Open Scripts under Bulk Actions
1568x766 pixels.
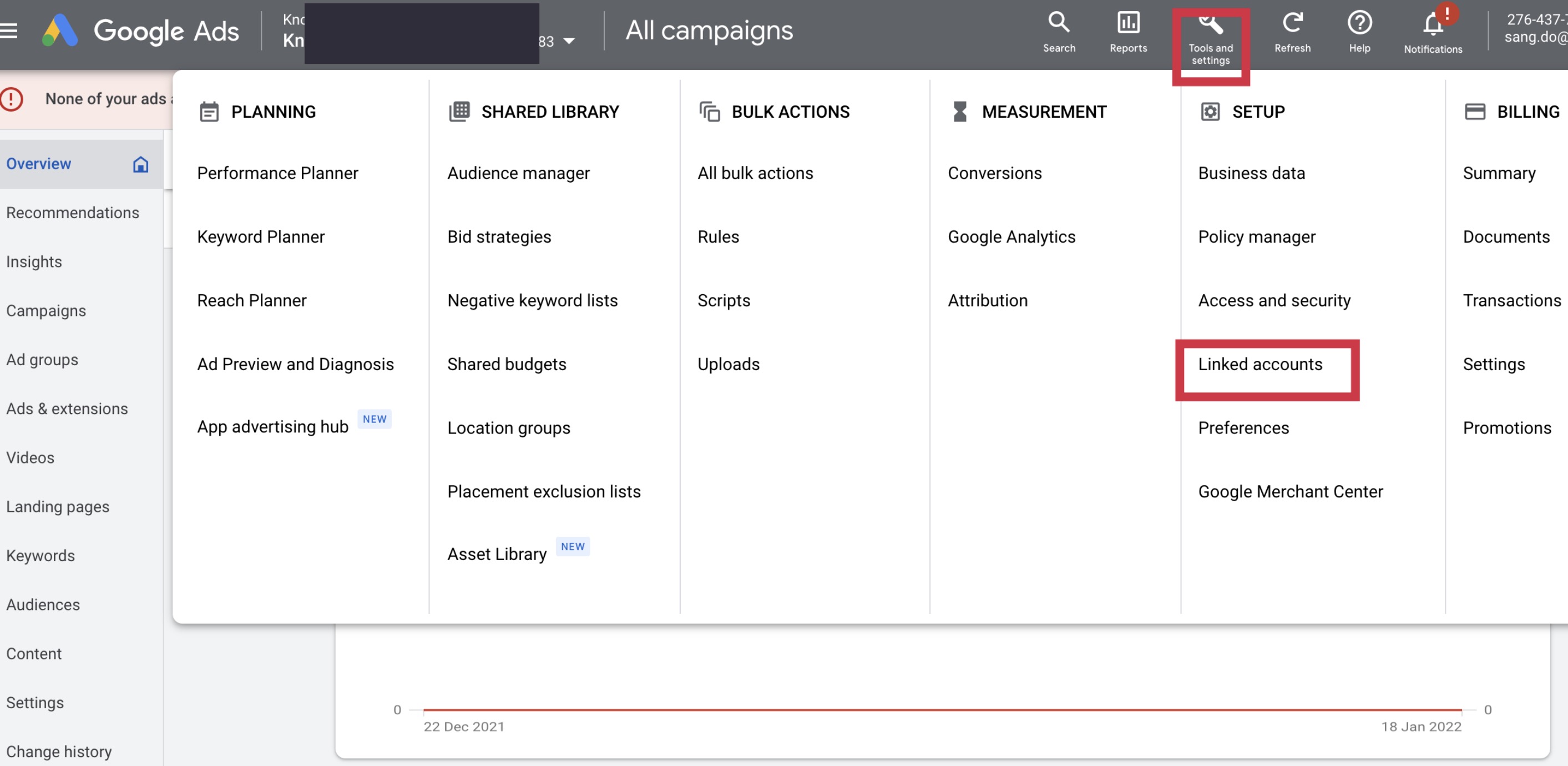click(x=723, y=301)
